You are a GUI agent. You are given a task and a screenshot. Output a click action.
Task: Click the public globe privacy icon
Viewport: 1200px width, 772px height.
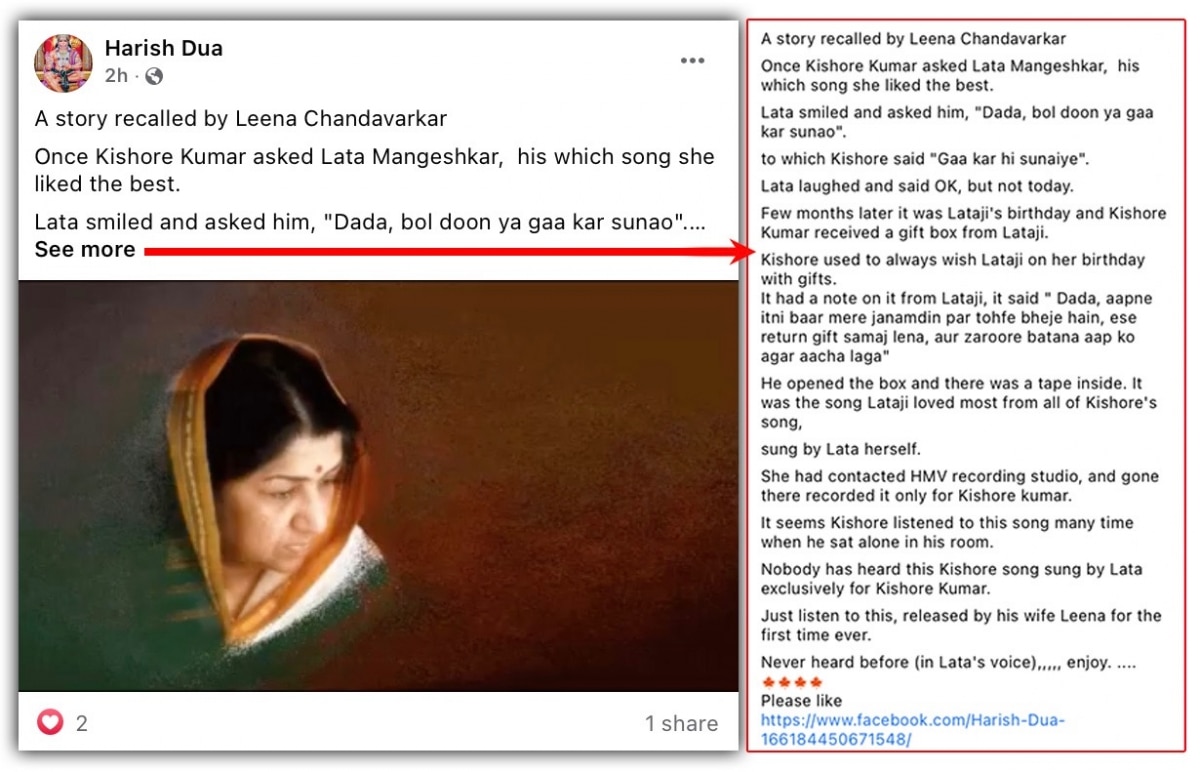tap(154, 76)
